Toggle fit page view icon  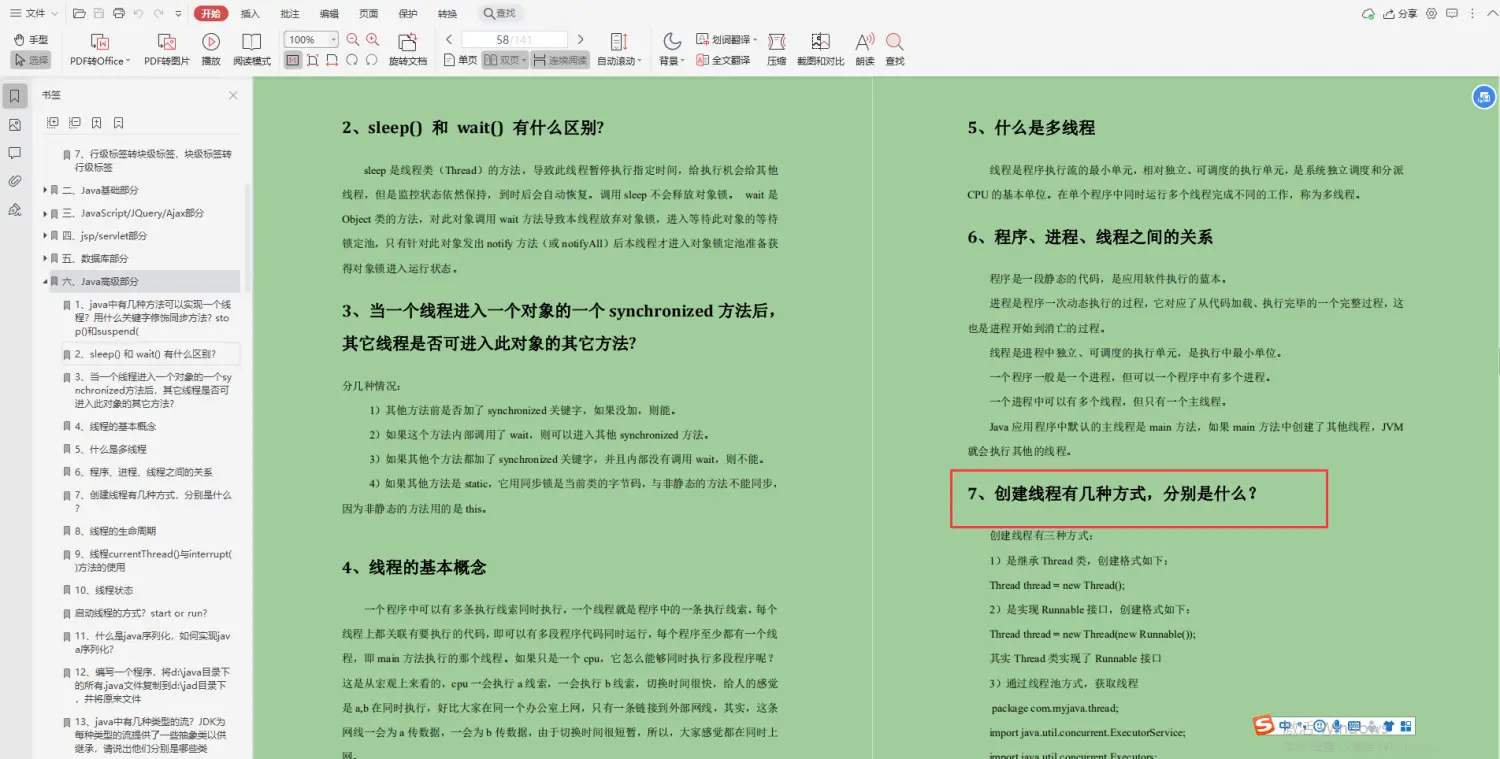pos(312,60)
